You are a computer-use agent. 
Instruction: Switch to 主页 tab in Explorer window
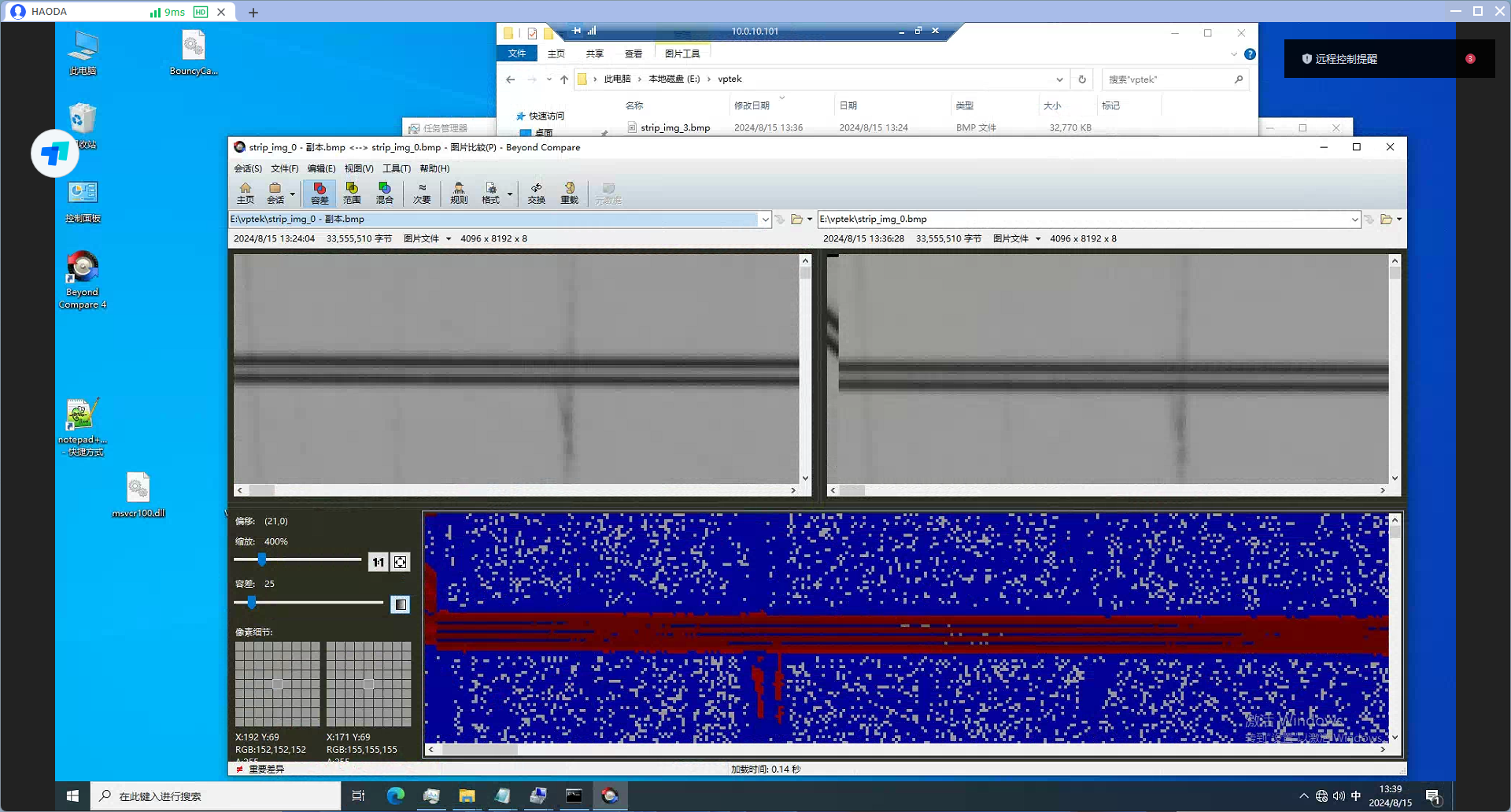[556, 54]
